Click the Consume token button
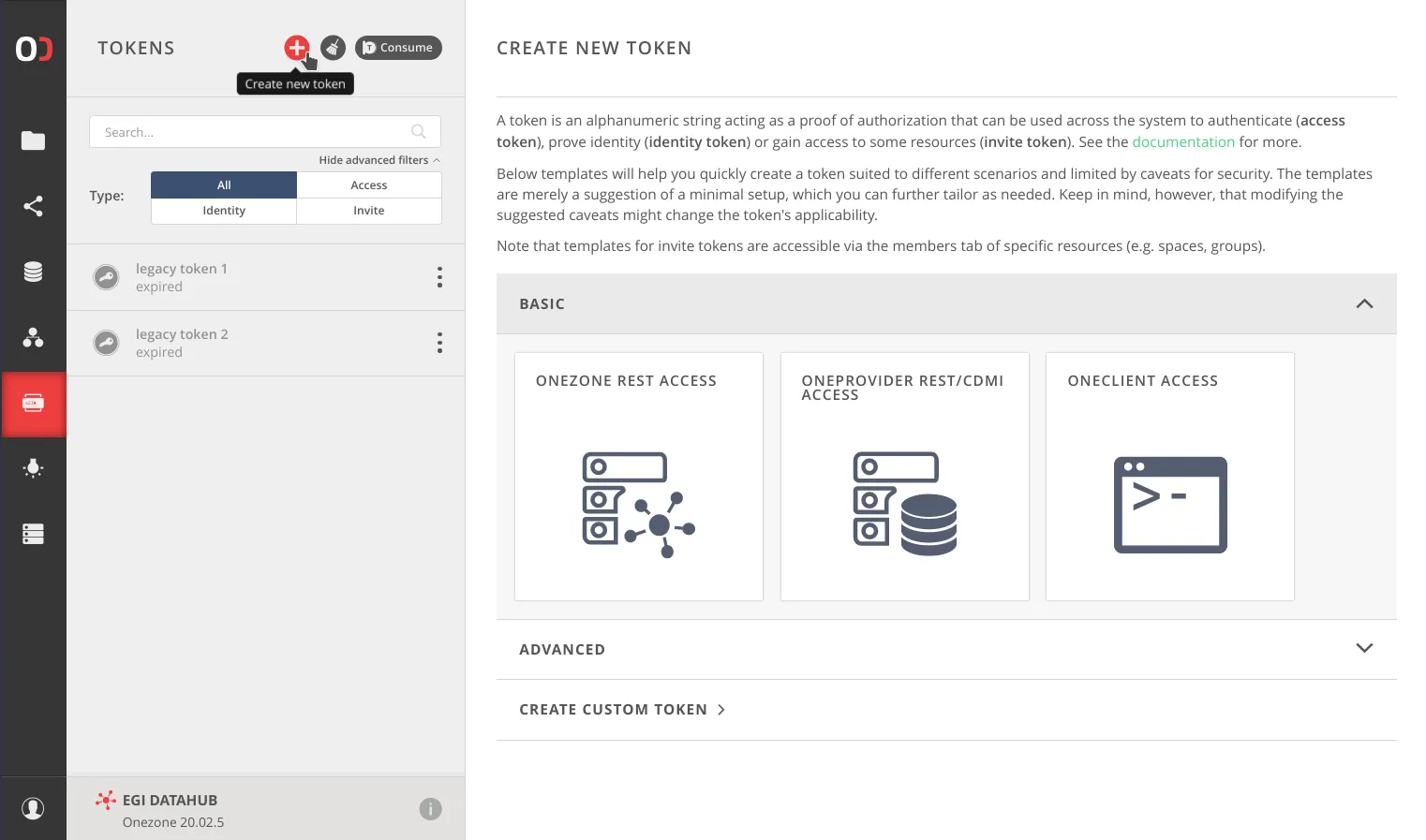 (398, 48)
